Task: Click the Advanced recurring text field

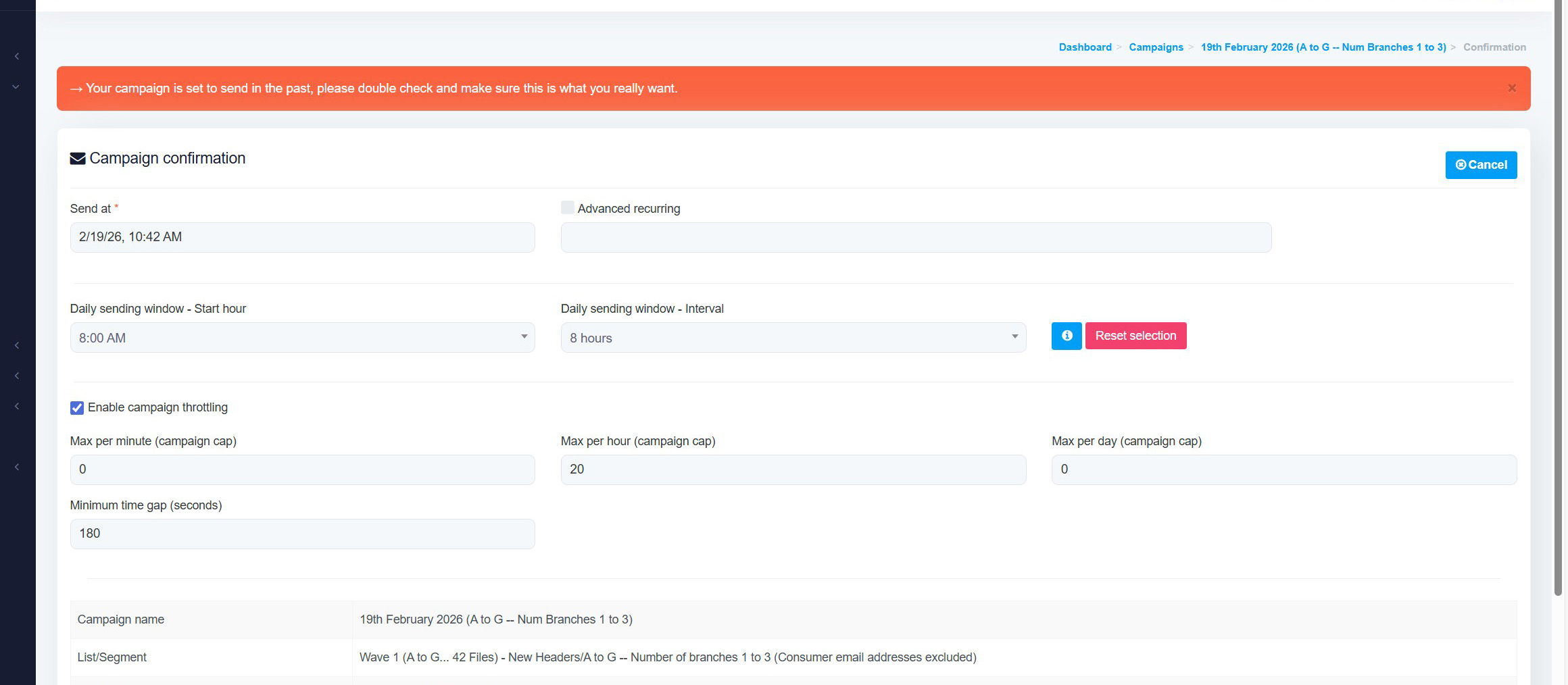Action: (x=916, y=237)
